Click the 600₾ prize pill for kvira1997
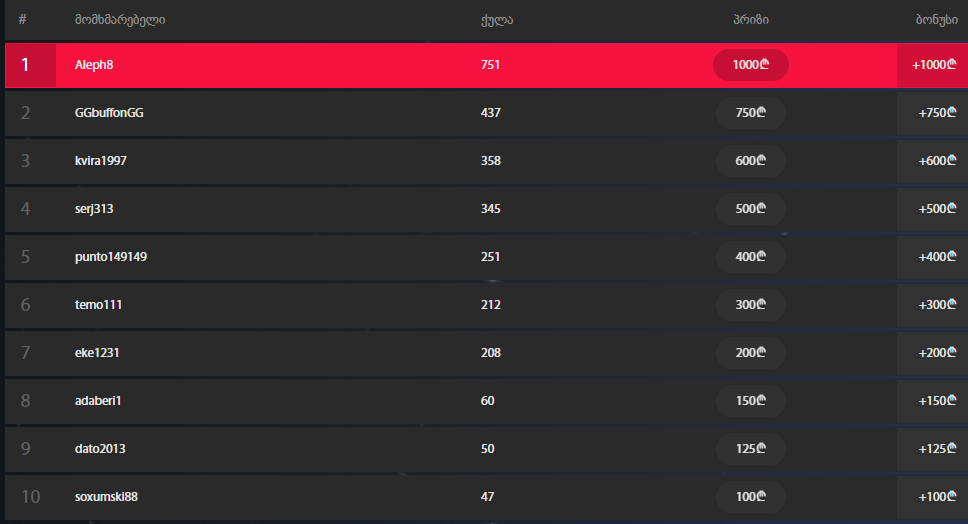 click(x=751, y=161)
